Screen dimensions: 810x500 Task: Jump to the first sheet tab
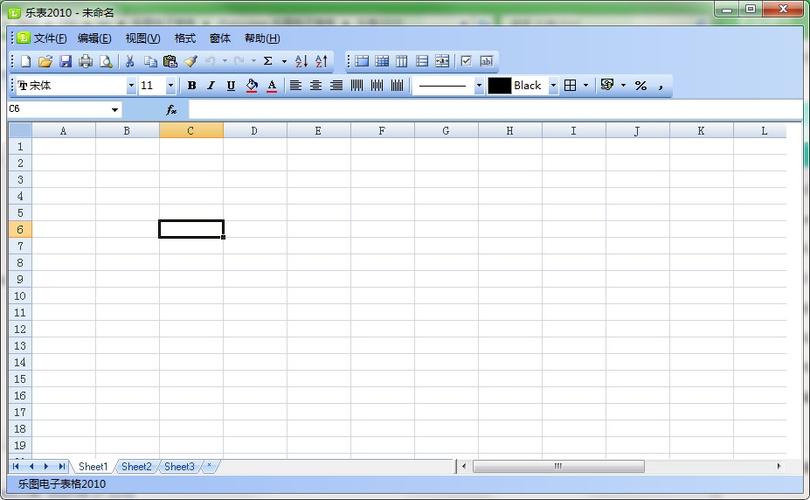(x=16, y=466)
